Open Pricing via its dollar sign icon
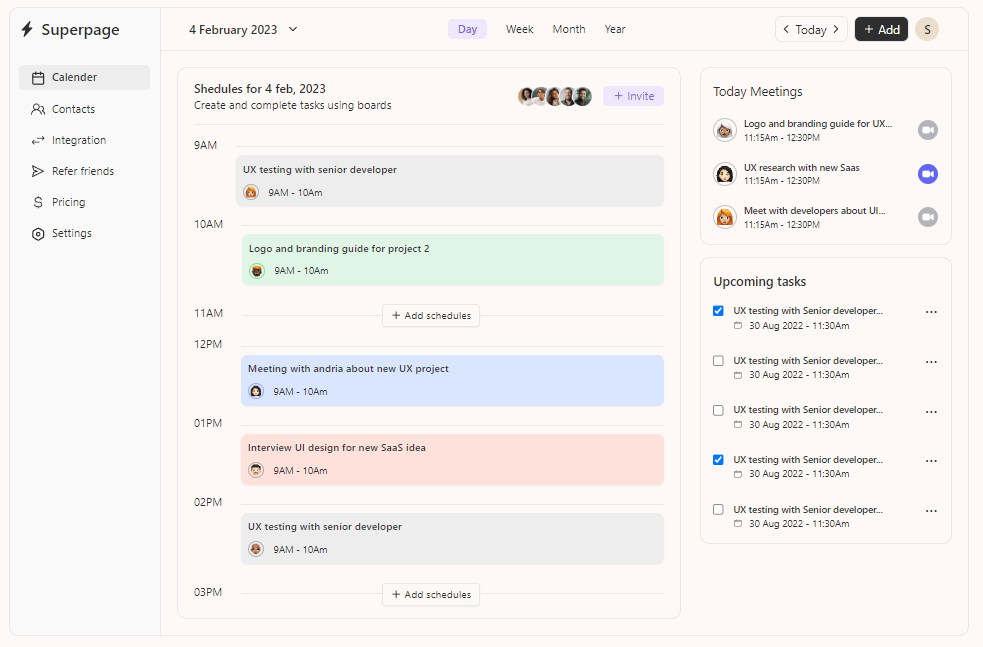The width and height of the screenshot is (983, 647). pyautogui.click(x=38, y=202)
